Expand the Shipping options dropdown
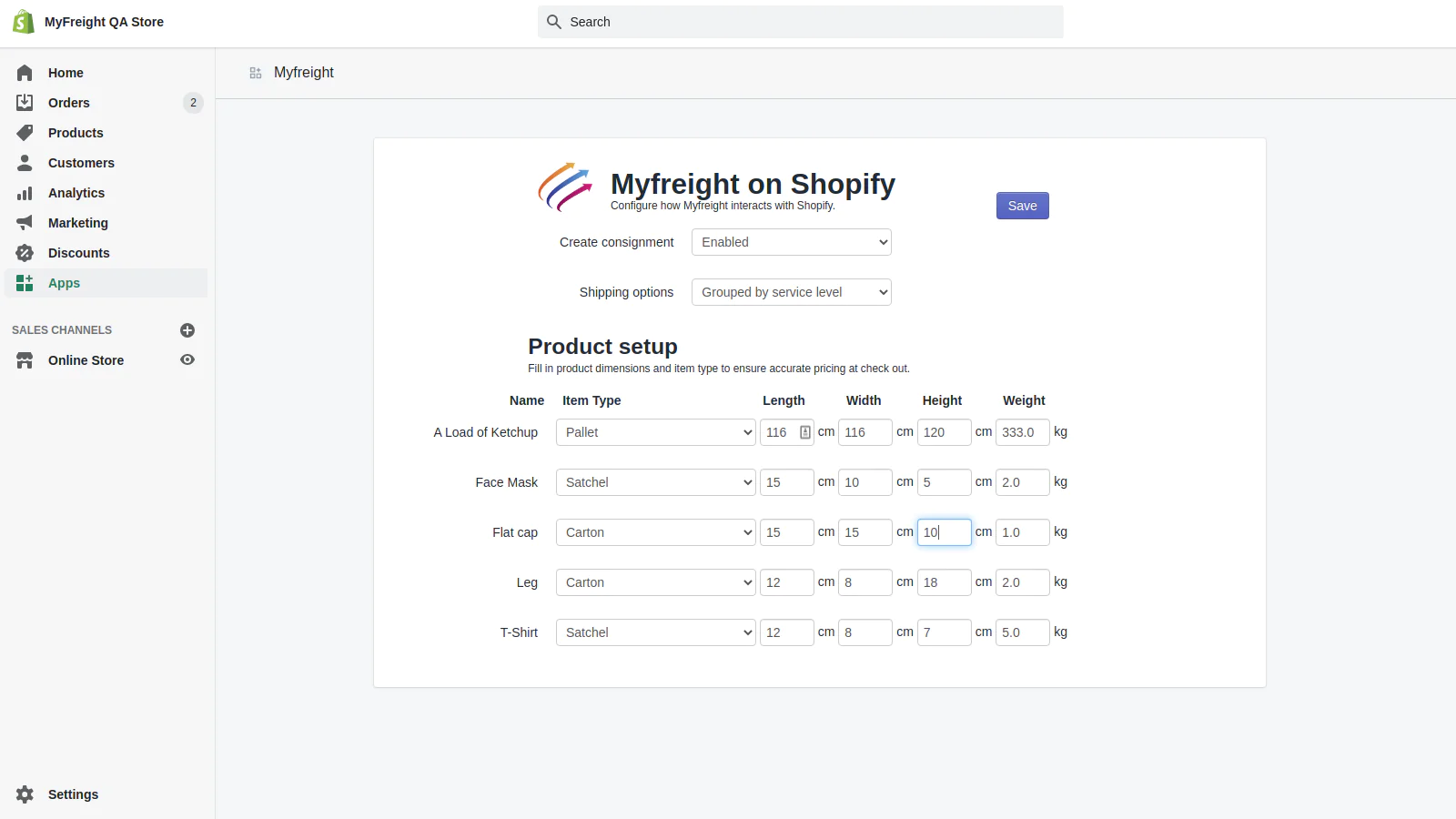Viewport: 1456px width, 819px height. pyautogui.click(x=791, y=292)
